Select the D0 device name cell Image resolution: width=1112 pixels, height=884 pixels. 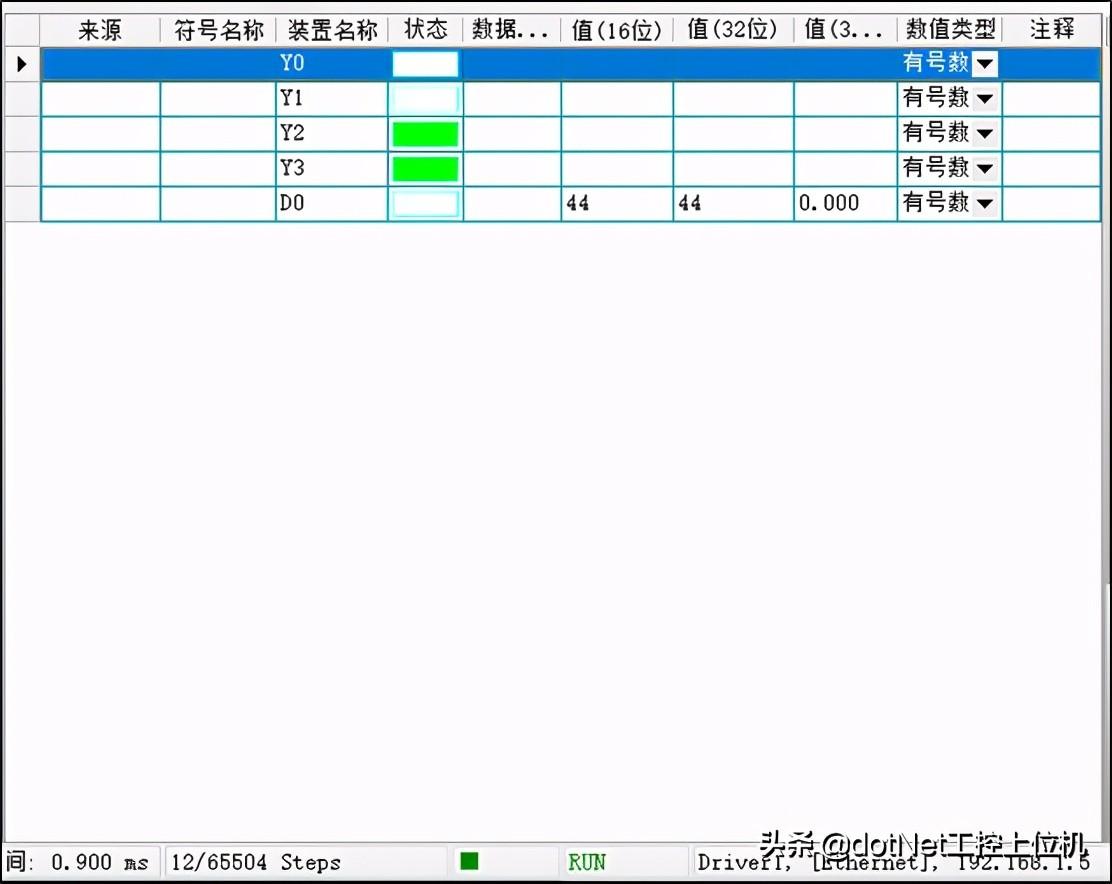[x=332, y=203]
